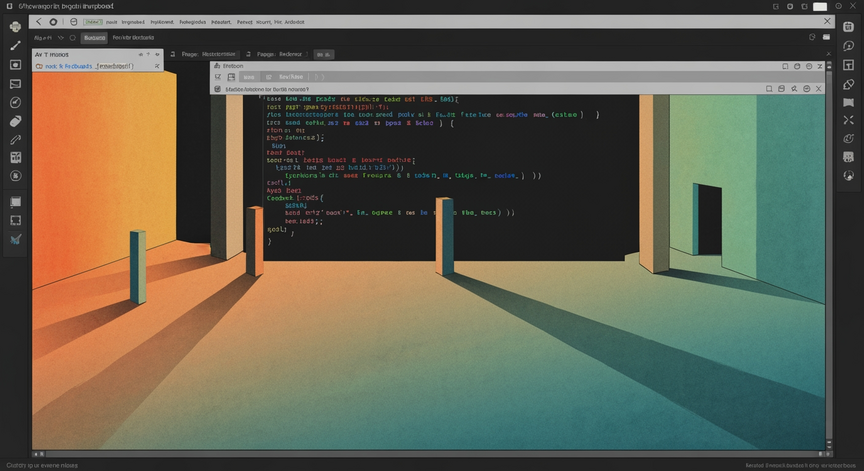Screen dimensions: 864x471
Task: Click the crossed tools icon in right sidebar
Action: [x=849, y=120]
